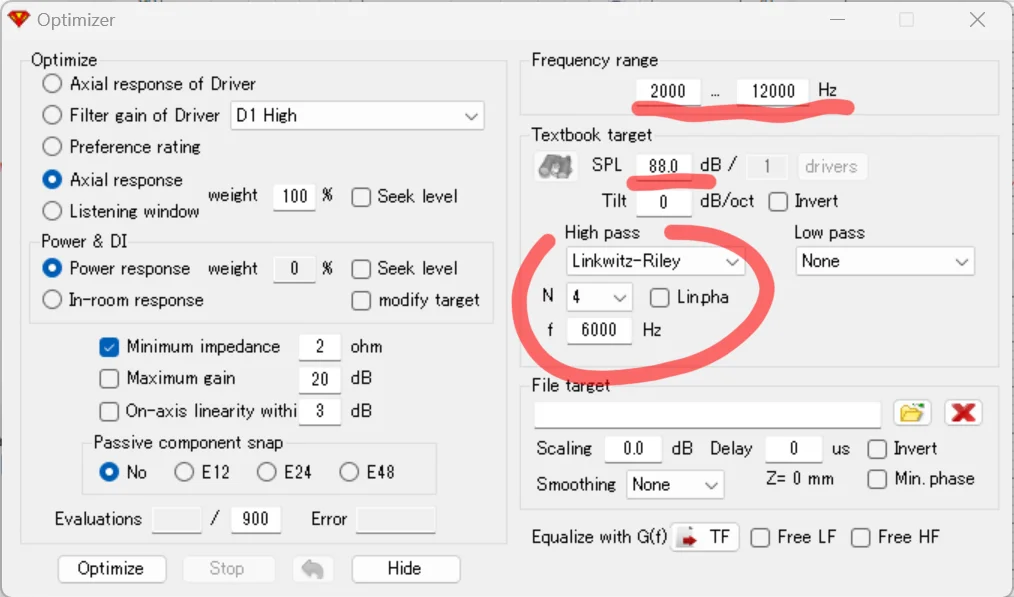The image size is (1014, 597).
Task: Click the Hide button
Action: (x=405, y=569)
